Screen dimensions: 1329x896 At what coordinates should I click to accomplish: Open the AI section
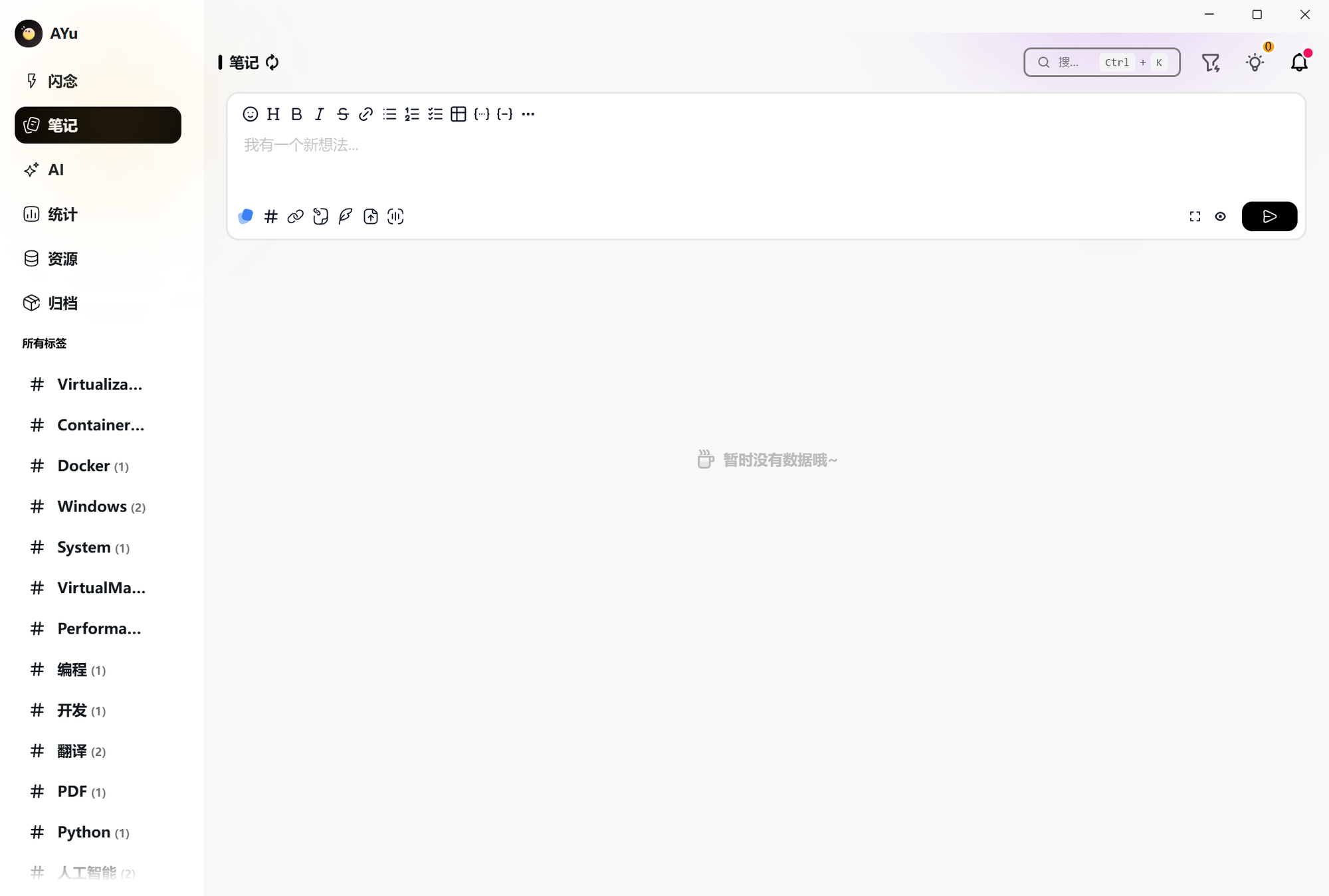(x=98, y=169)
